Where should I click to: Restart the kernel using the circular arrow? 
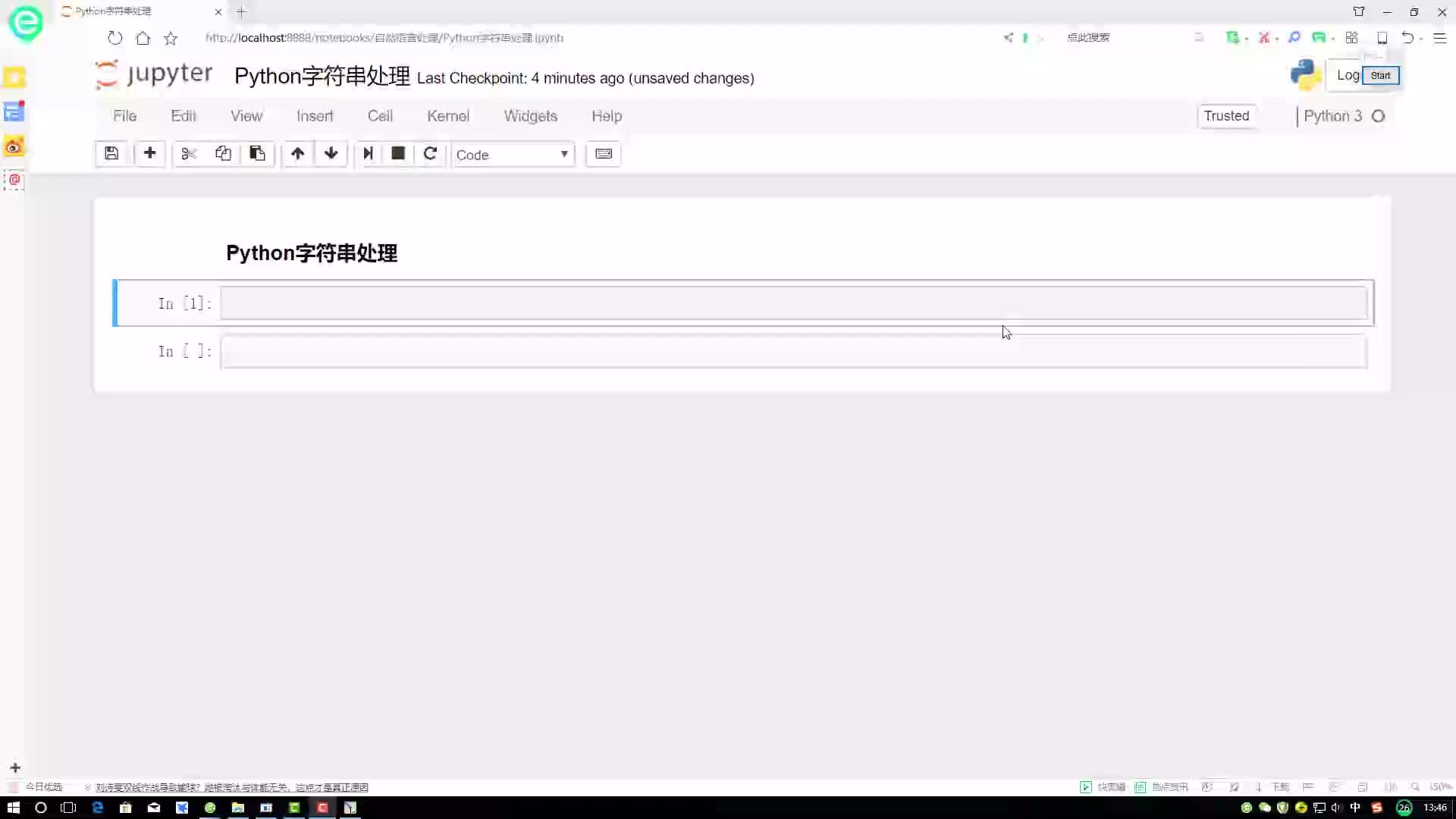(430, 154)
